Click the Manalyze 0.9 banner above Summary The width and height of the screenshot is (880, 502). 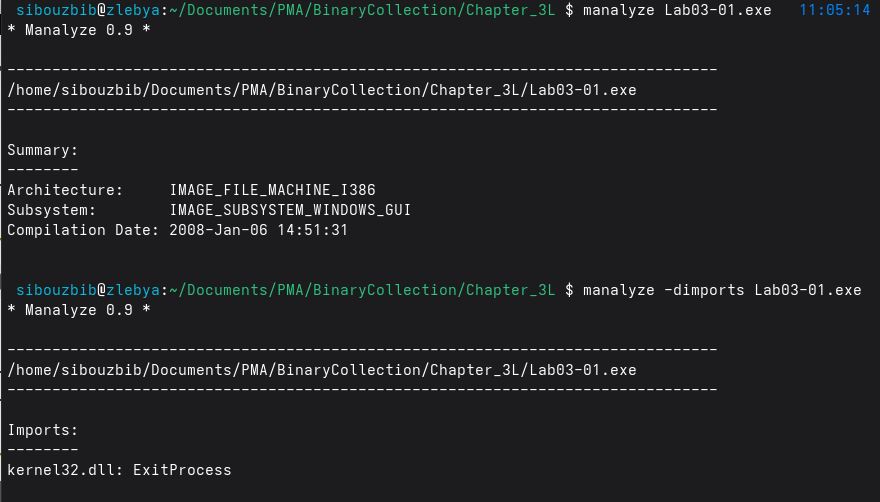click(78, 29)
